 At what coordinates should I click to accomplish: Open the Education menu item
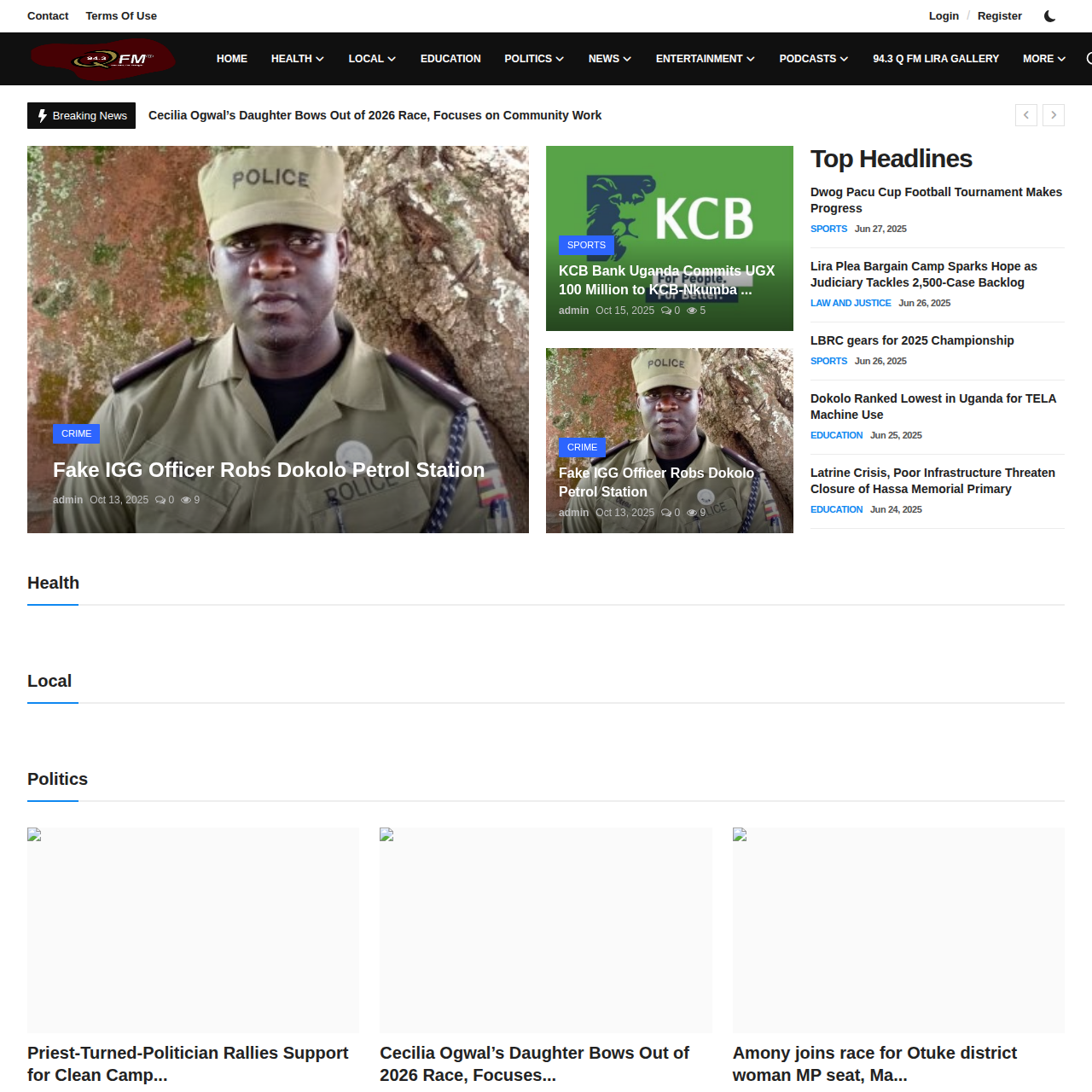tap(450, 59)
